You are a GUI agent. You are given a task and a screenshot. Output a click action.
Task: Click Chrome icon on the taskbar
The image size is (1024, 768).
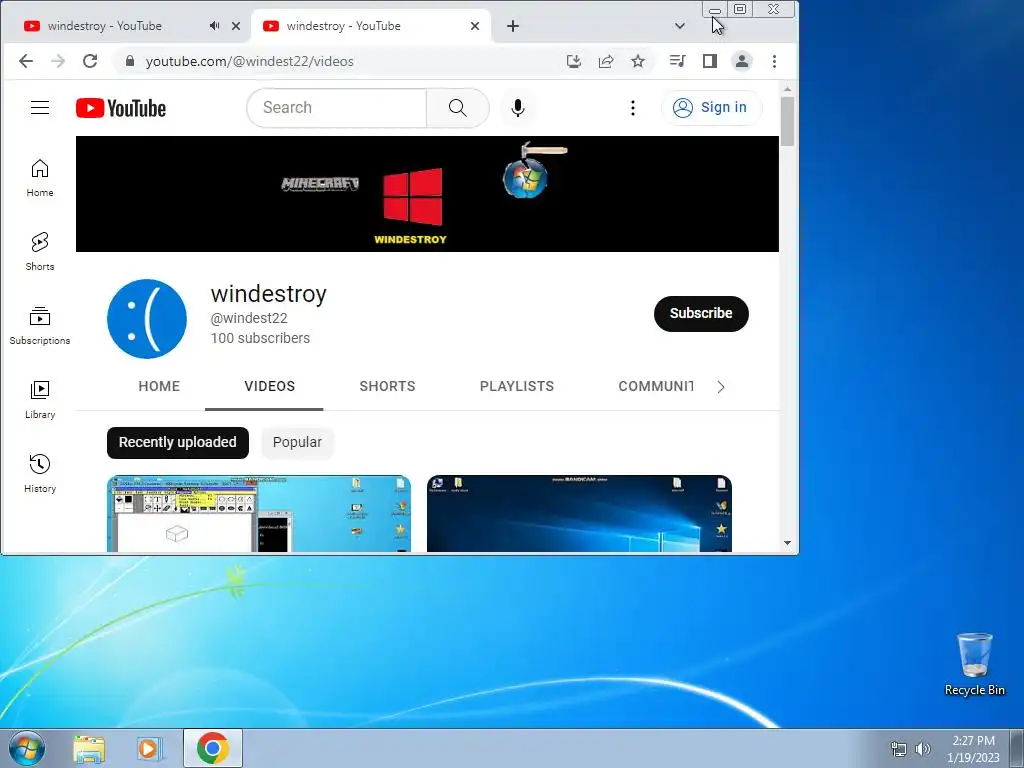[x=212, y=748]
